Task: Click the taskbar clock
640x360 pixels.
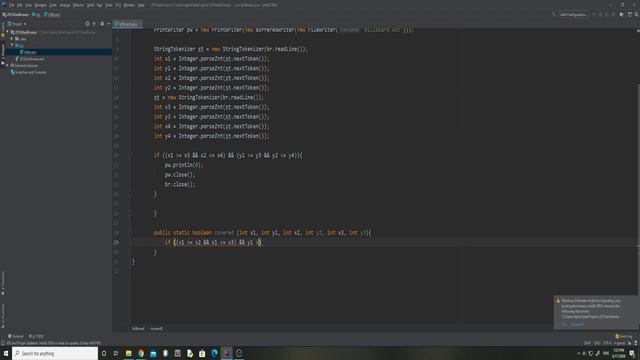Action: (x=619, y=353)
